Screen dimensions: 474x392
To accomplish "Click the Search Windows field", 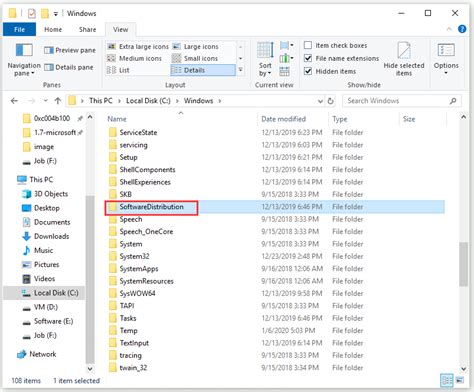I will click(x=402, y=101).
